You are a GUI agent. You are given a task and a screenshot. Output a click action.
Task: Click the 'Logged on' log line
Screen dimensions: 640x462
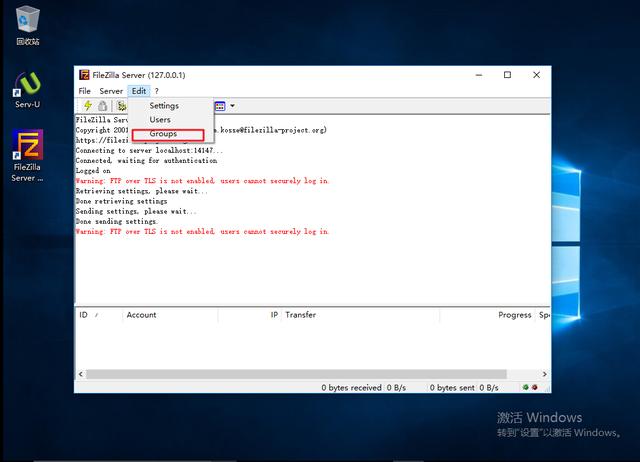(93, 171)
